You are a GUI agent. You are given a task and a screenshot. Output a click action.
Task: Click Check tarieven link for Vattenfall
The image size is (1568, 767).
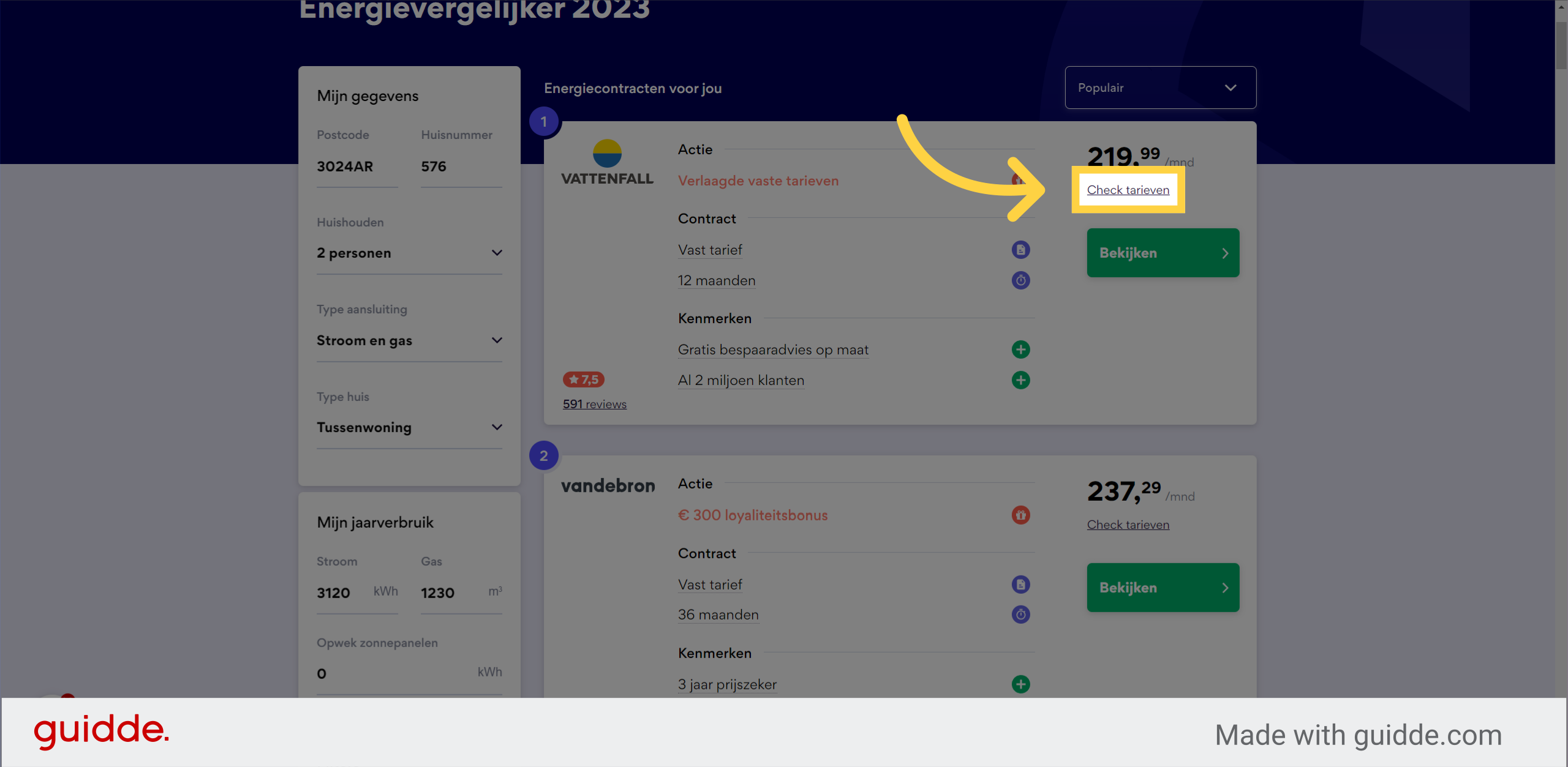click(1128, 190)
